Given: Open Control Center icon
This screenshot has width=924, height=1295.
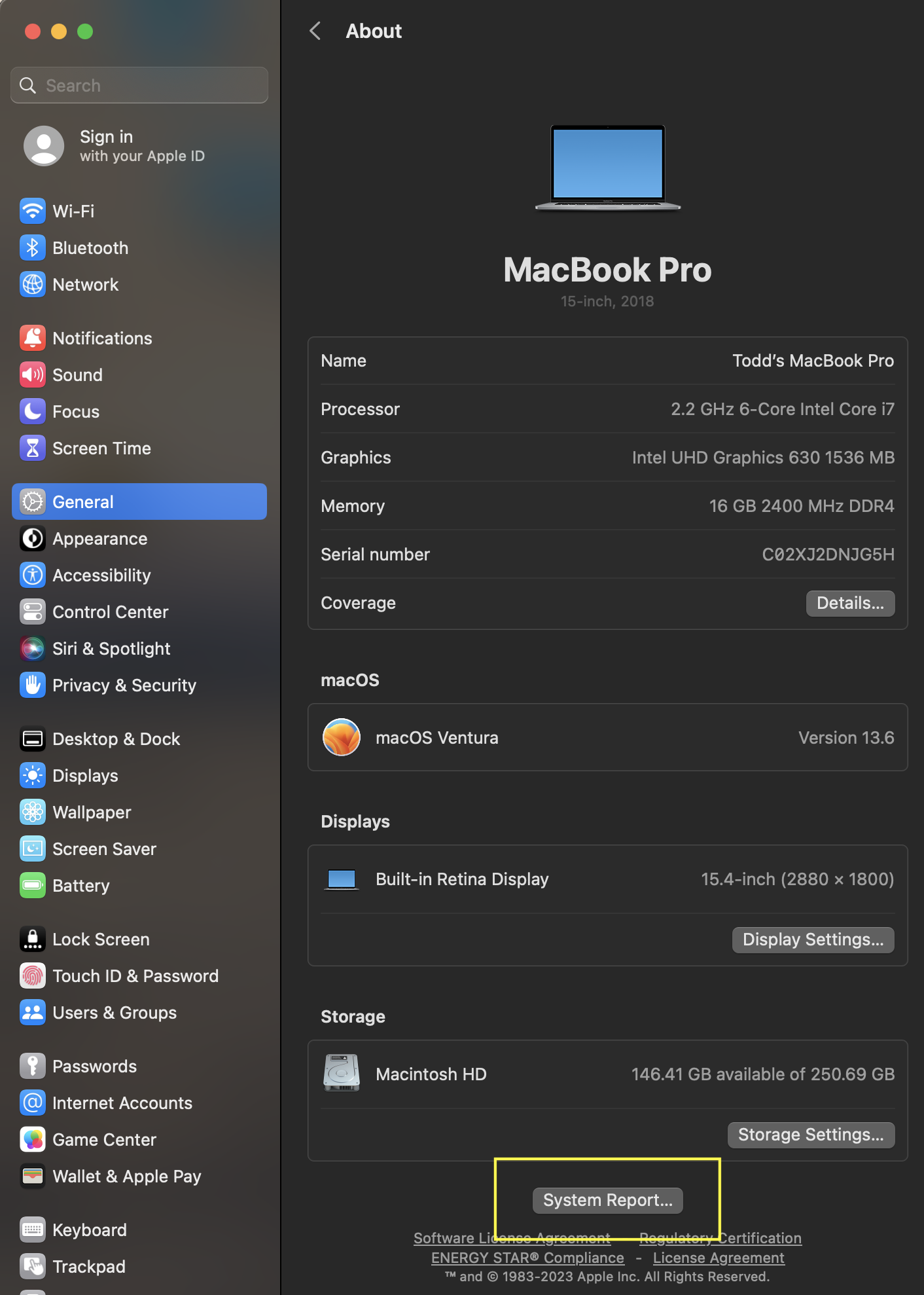Looking at the screenshot, I should [33, 611].
